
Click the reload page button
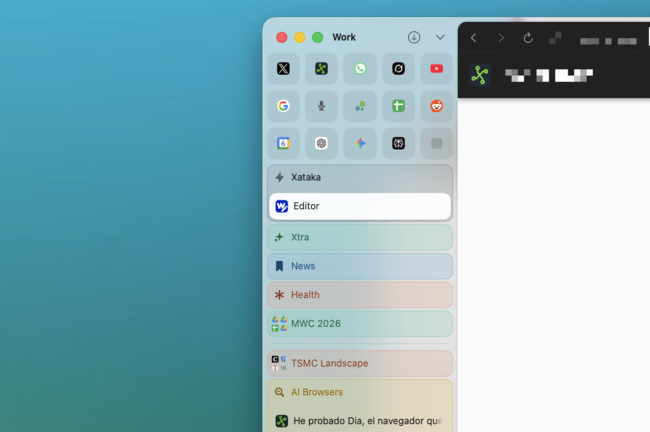(x=528, y=38)
